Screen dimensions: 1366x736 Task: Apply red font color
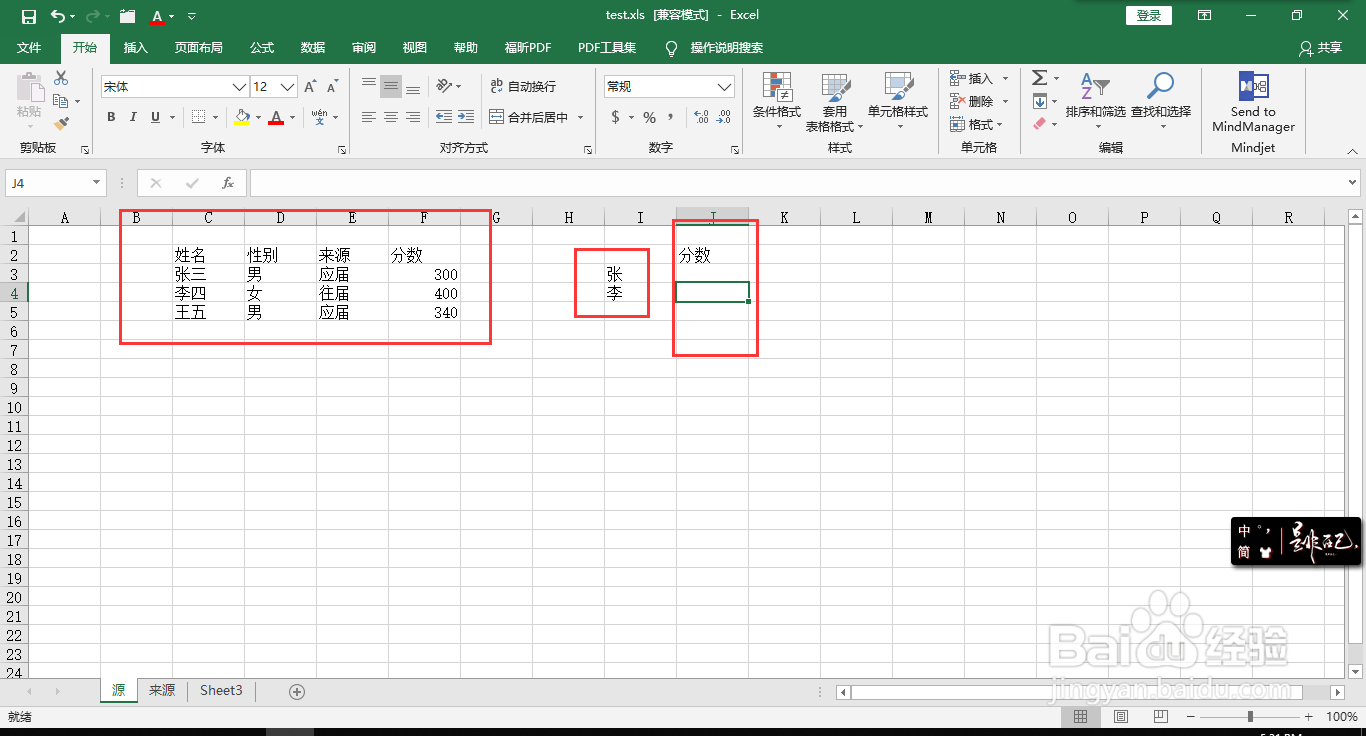point(277,117)
